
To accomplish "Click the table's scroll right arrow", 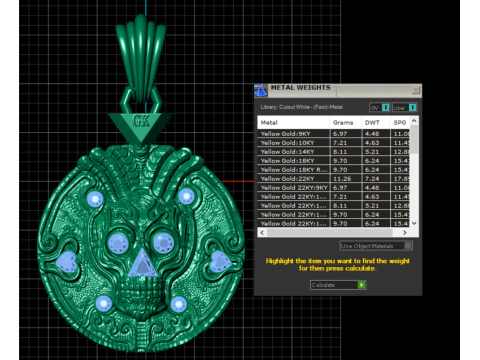I will point(405,232).
